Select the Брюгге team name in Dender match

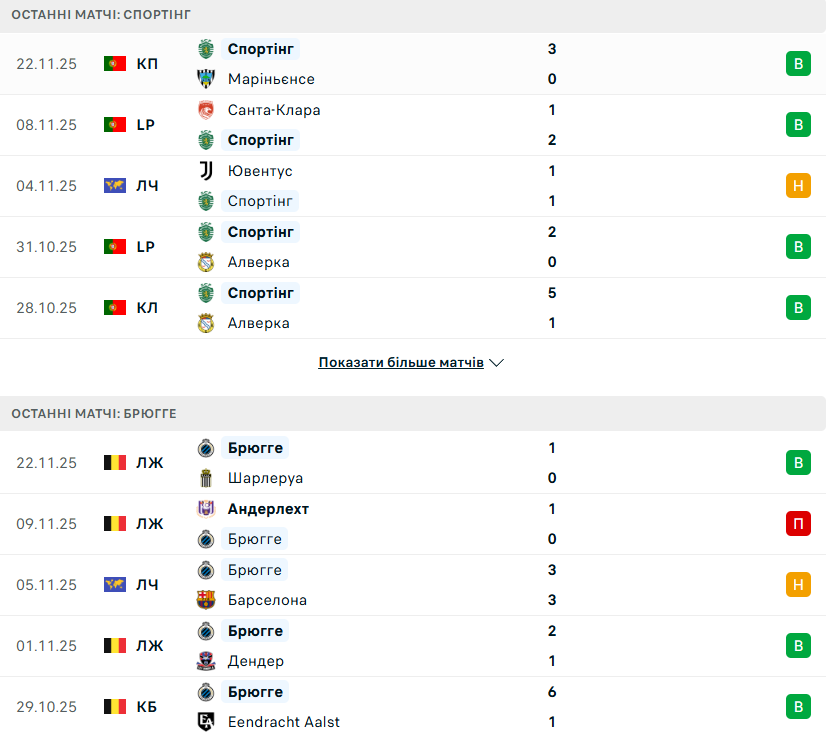click(x=255, y=631)
